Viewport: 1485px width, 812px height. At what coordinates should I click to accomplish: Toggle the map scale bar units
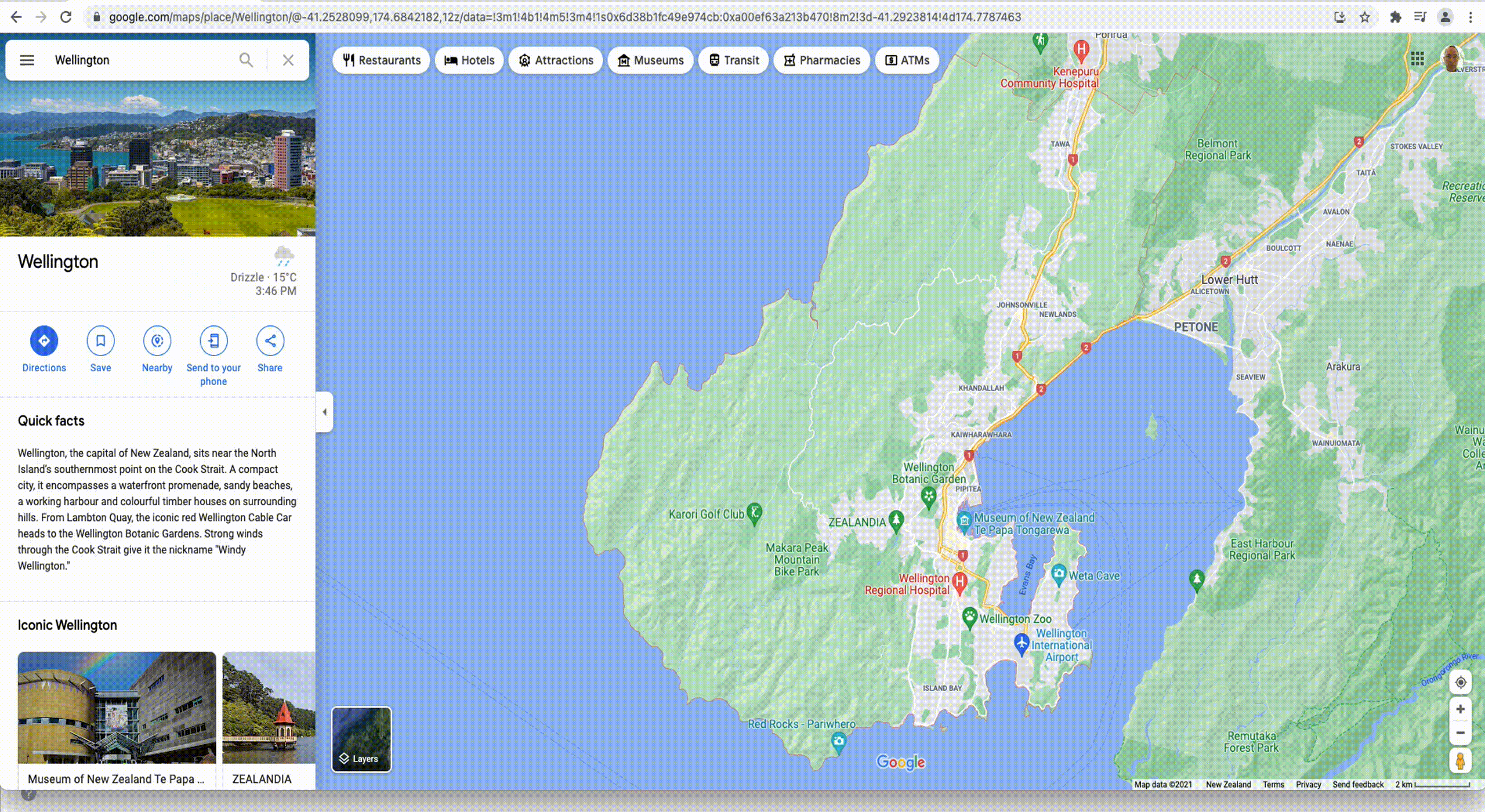1432,784
